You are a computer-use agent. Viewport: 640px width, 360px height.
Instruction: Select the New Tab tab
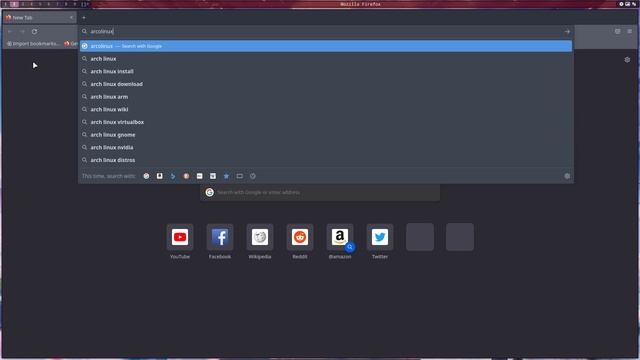tap(40, 18)
